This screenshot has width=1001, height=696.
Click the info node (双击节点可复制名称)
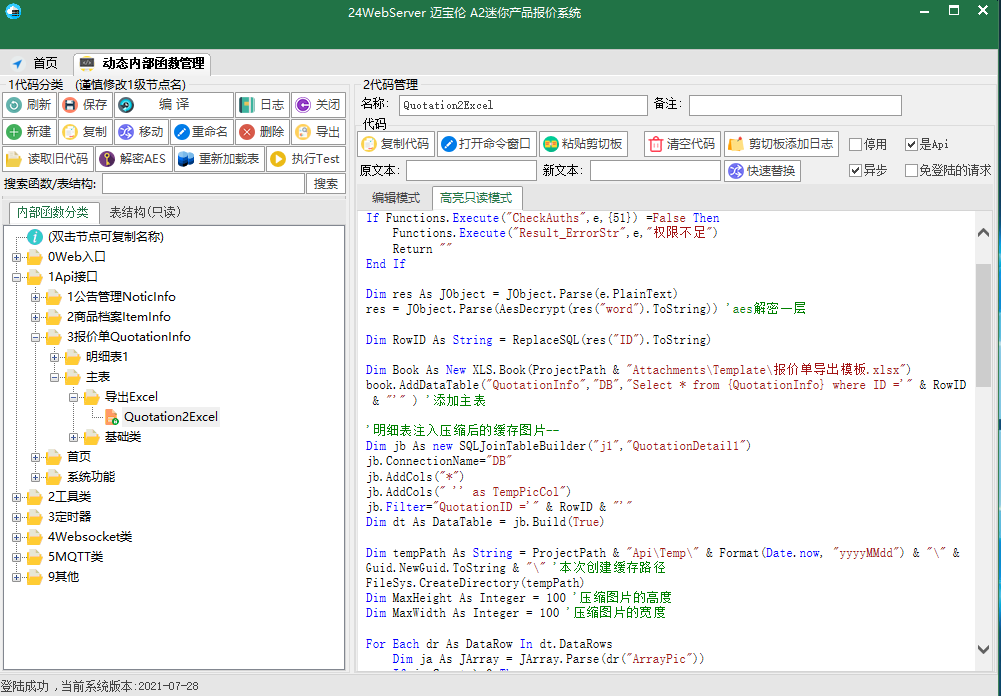(x=105, y=237)
